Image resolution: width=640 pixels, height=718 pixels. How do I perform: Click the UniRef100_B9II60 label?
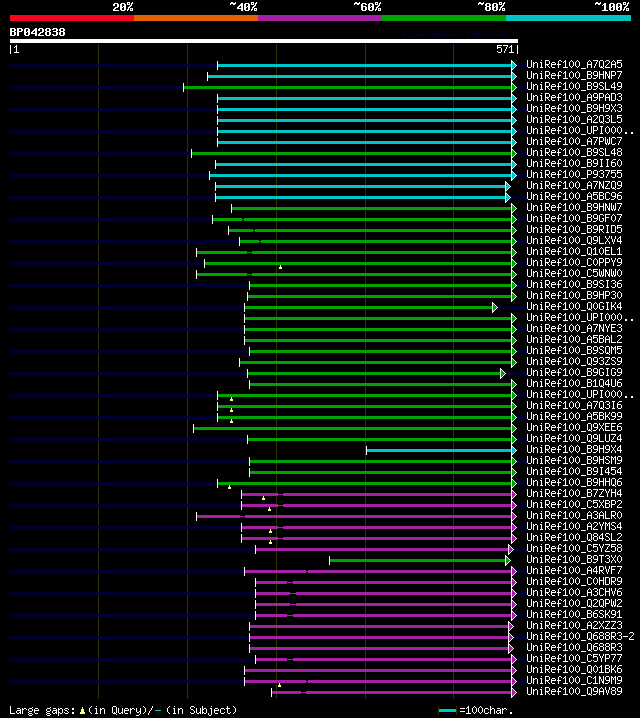[x=574, y=163]
